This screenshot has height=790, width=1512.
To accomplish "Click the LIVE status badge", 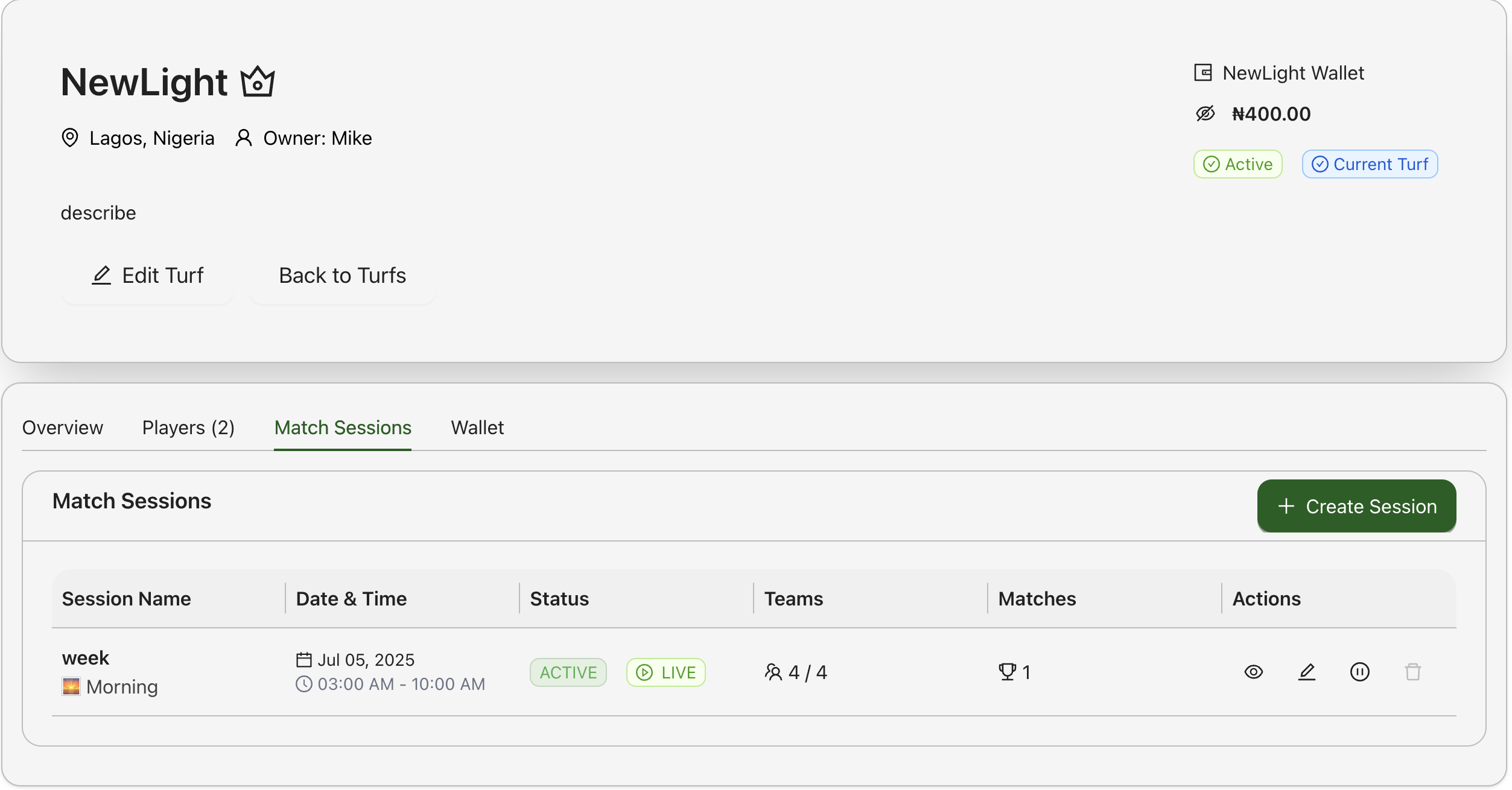I will 666,672.
